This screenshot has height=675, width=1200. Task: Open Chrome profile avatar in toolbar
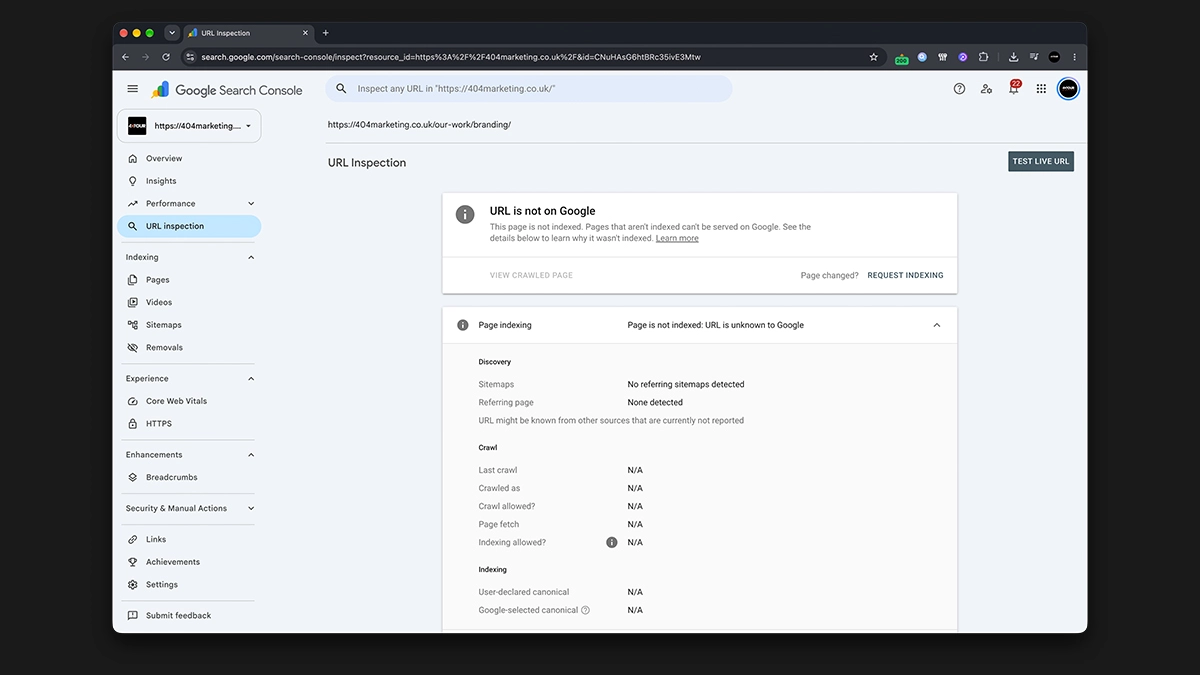[1054, 57]
